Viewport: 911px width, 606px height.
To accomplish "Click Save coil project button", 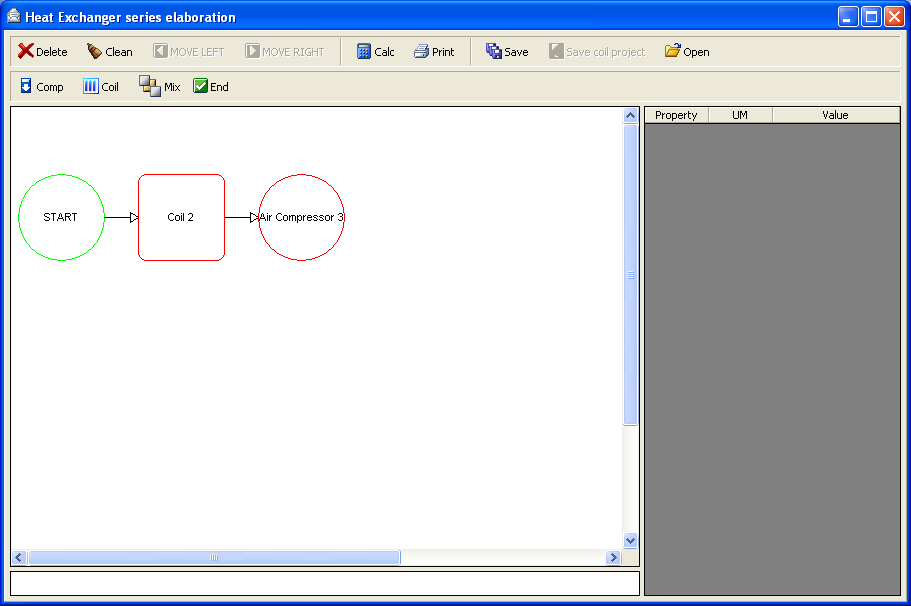I will [x=597, y=52].
